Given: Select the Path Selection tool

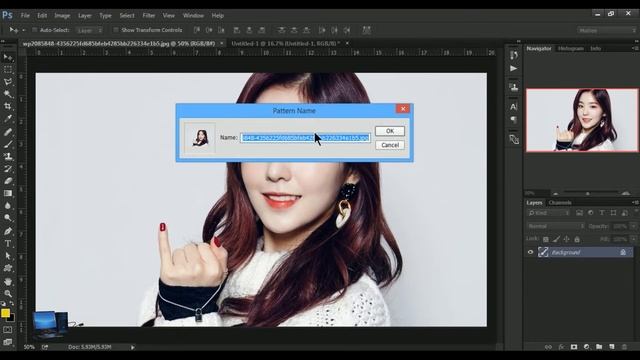Looking at the screenshot, I should 8,256.
